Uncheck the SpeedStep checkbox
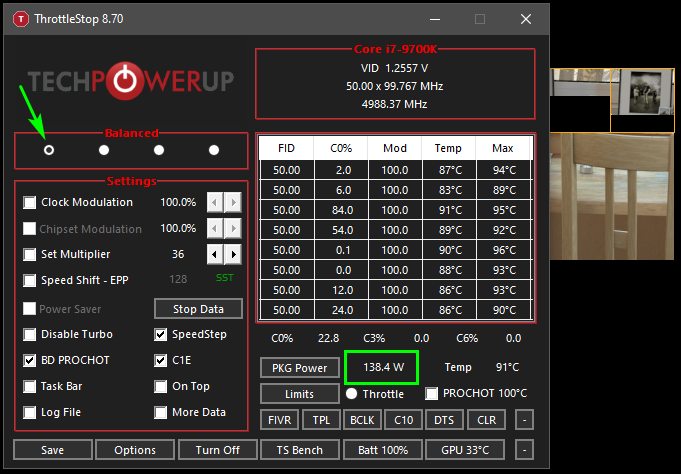This screenshot has width=681, height=474. (161, 335)
